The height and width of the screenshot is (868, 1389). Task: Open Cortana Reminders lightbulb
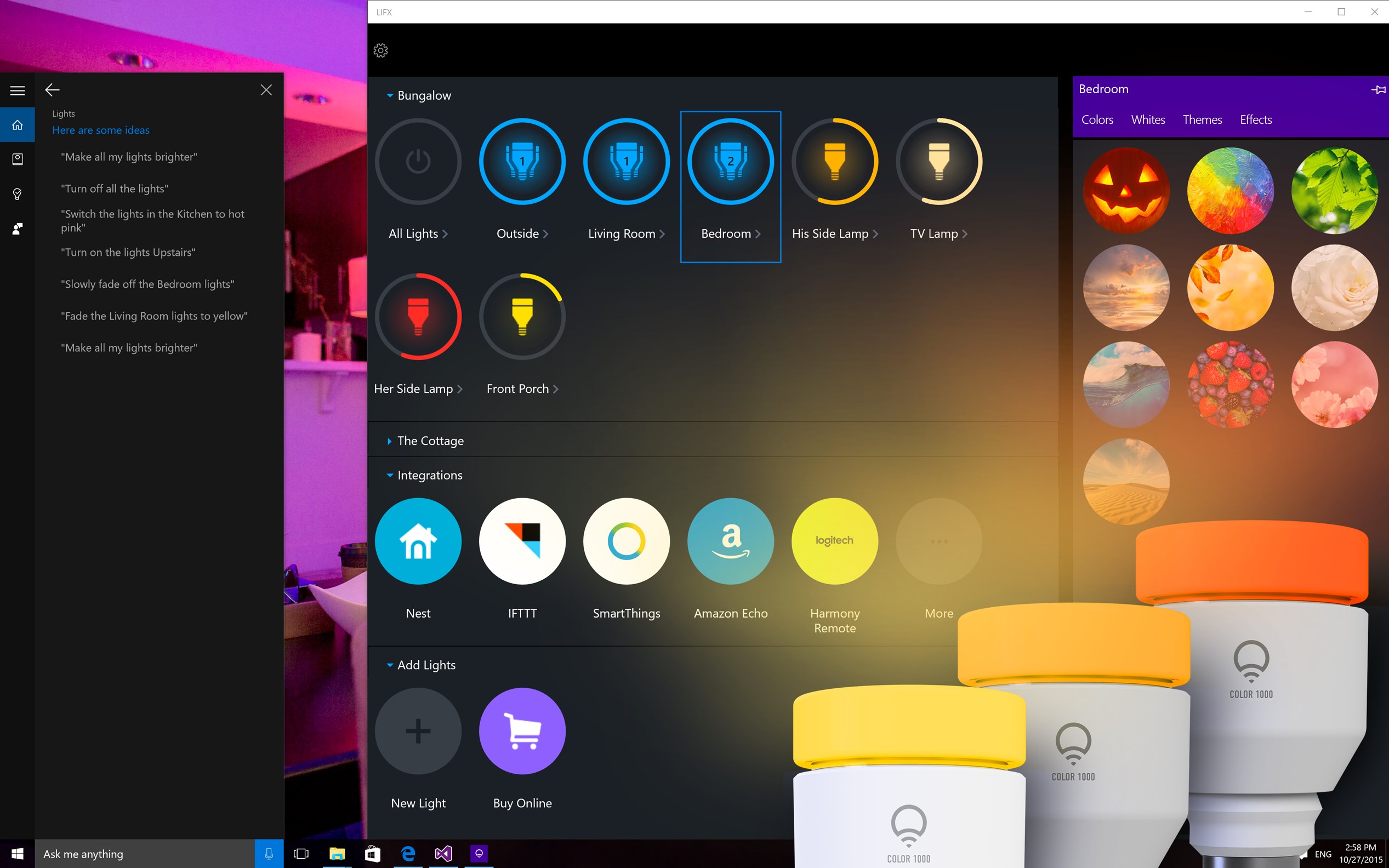[x=17, y=194]
